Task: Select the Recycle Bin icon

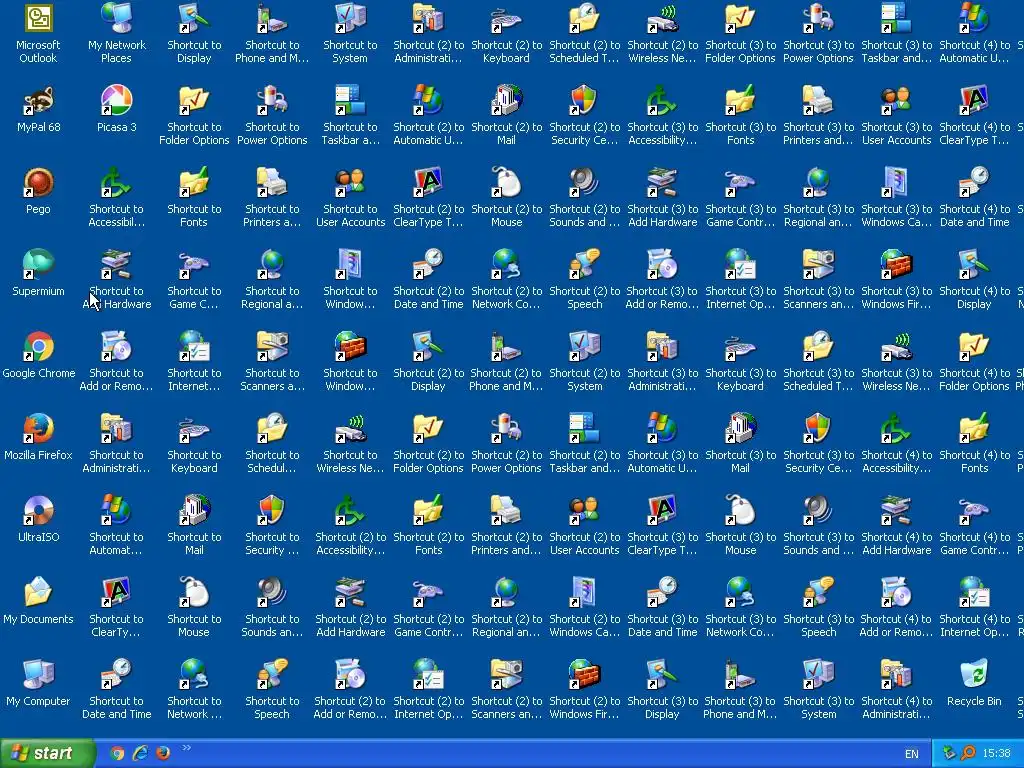Action: pos(974,683)
